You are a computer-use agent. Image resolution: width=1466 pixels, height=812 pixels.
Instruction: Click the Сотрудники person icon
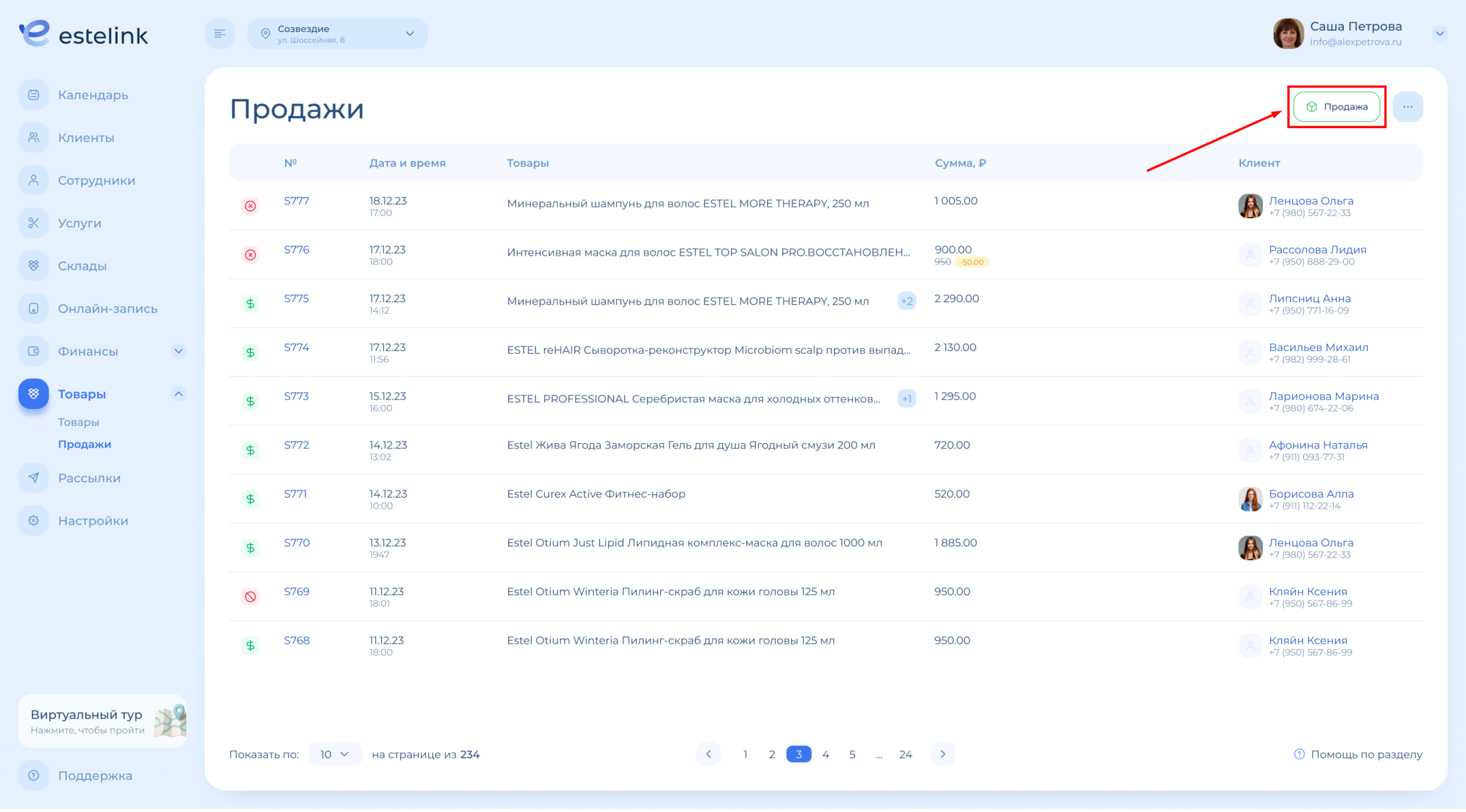(x=33, y=180)
